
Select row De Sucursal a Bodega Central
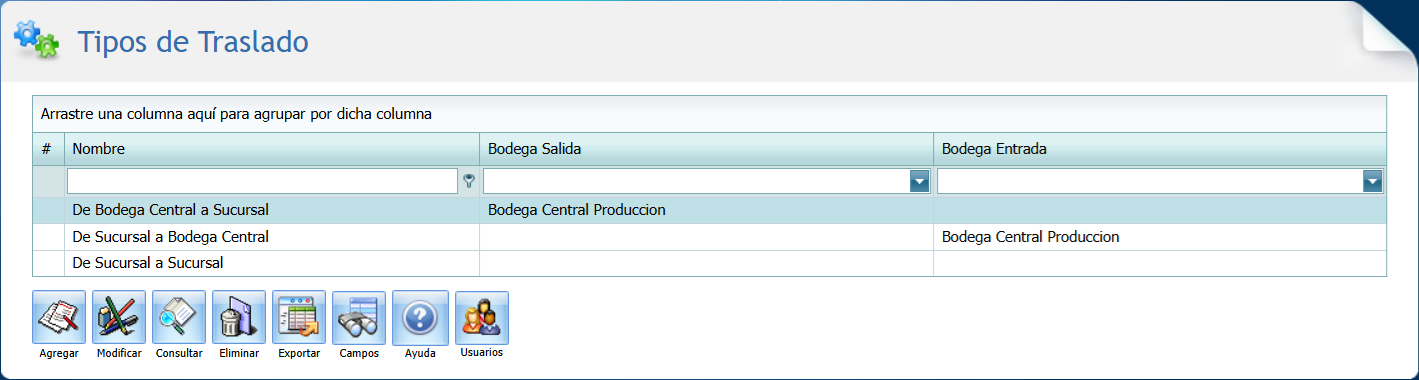710,237
